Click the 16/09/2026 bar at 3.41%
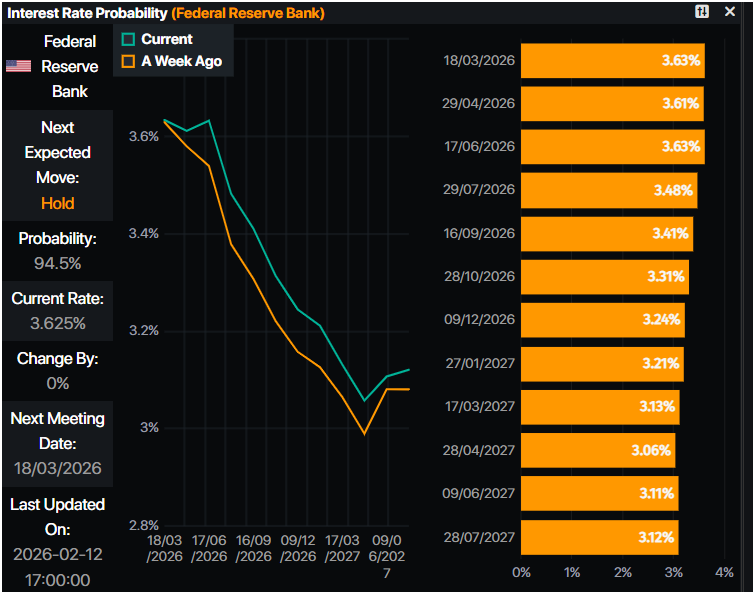The height and width of the screenshot is (594, 755). [x=607, y=234]
